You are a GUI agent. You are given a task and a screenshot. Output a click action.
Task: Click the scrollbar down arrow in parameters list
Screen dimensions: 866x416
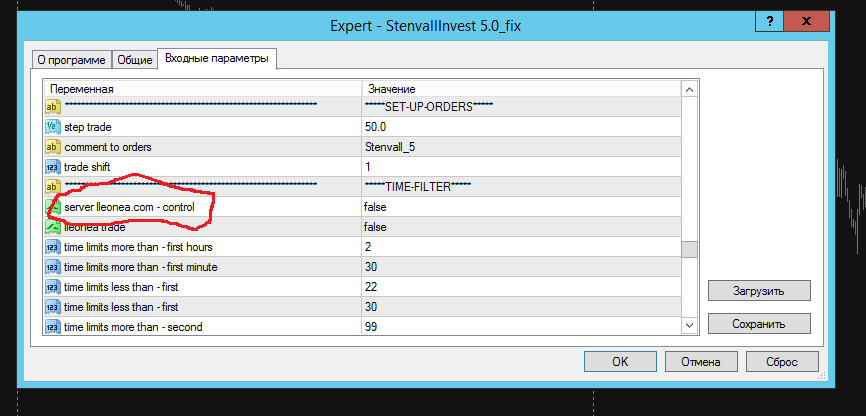(689, 326)
